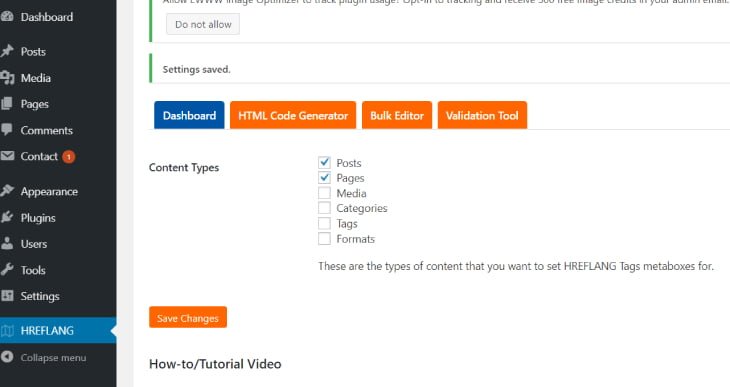This screenshot has height=387, width=730.
Task: Click the Content Types label
Action: pyautogui.click(x=184, y=168)
